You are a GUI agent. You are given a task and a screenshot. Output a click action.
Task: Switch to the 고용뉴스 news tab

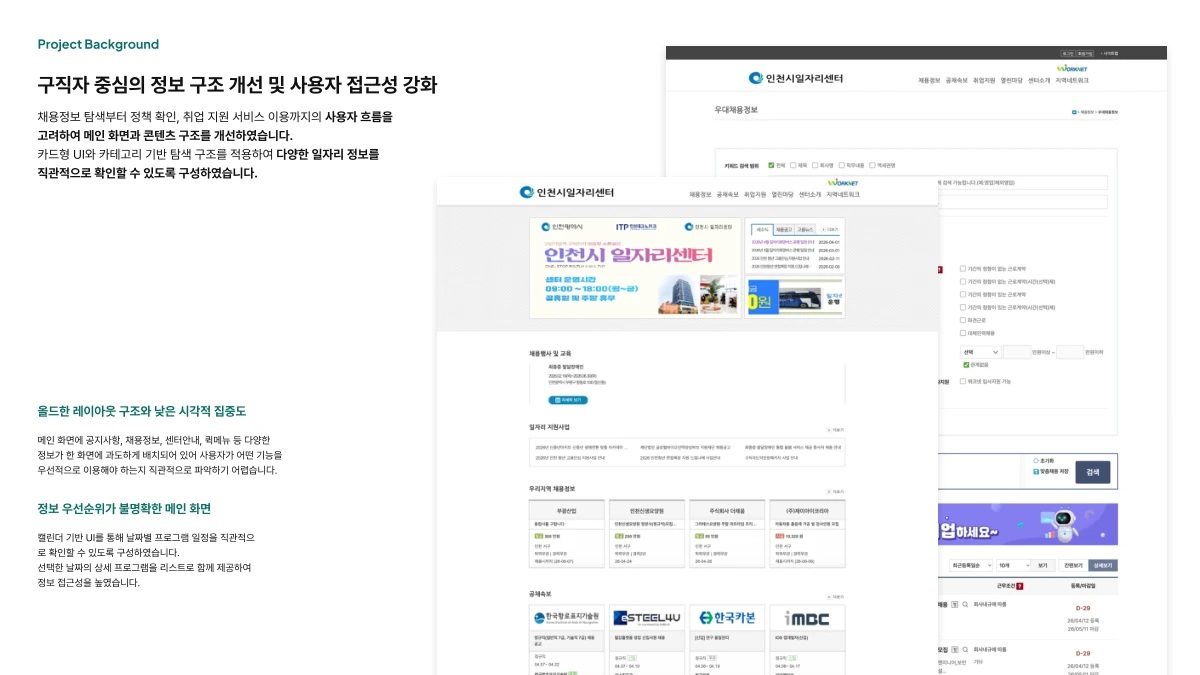(x=805, y=229)
